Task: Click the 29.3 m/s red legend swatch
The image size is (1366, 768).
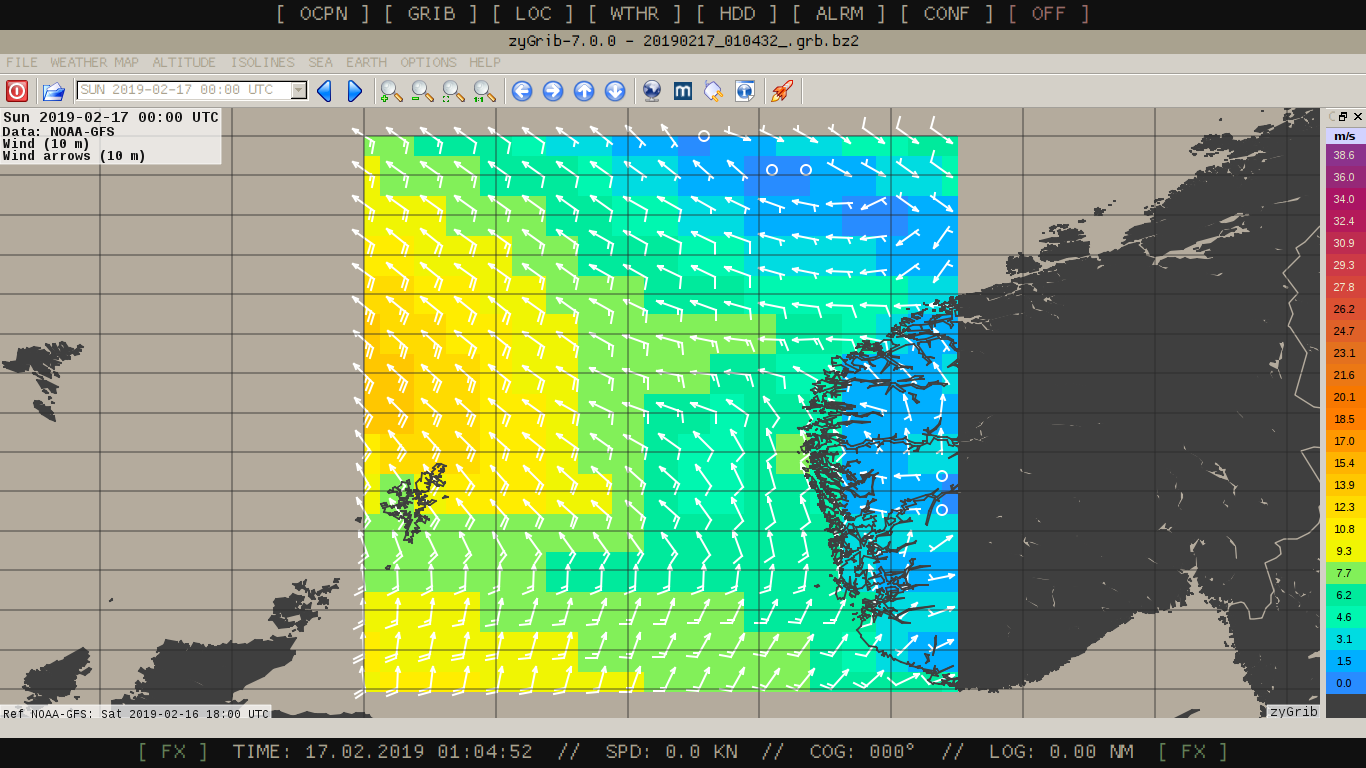Action: [x=1345, y=265]
